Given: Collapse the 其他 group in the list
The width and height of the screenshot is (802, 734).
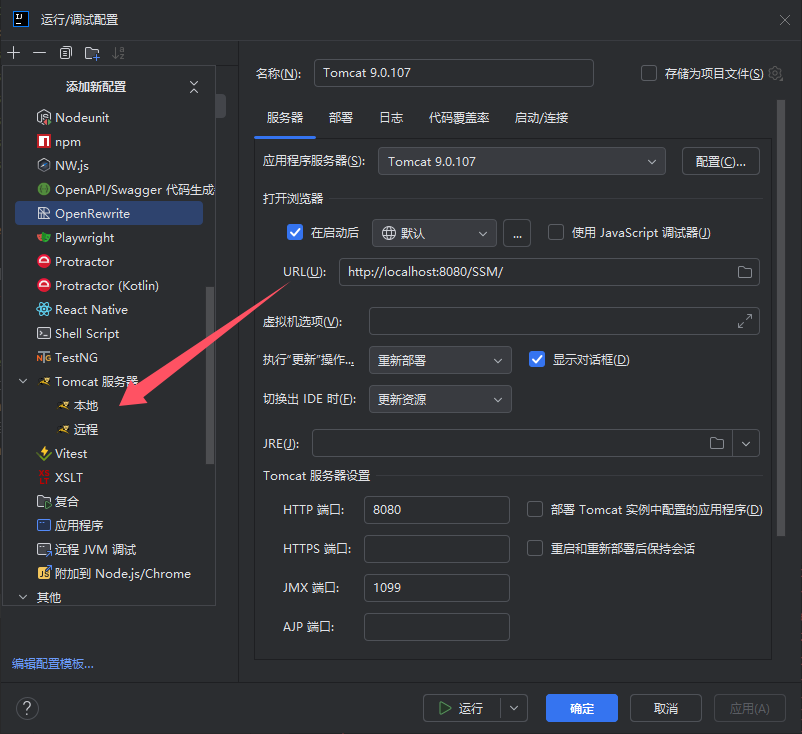Looking at the screenshot, I should pos(23,597).
